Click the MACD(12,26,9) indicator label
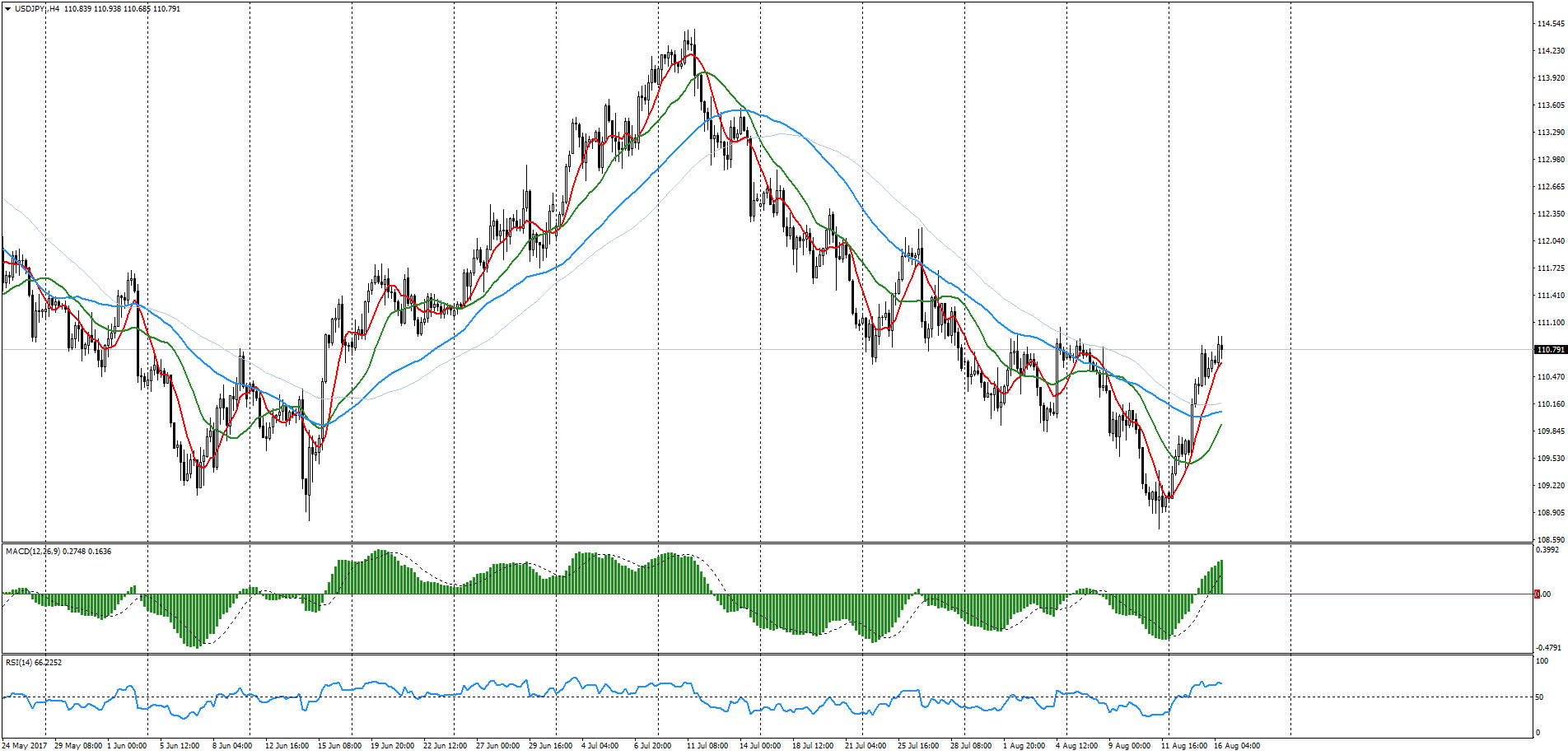This screenshot has width=1568, height=755. point(33,552)
